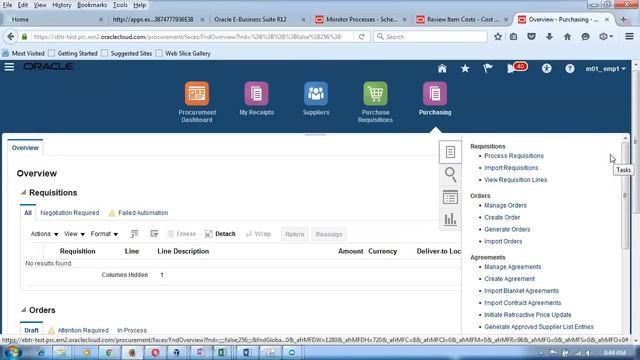Click the browser back arrow
This screenshot has height=360, width=640.
11,37
